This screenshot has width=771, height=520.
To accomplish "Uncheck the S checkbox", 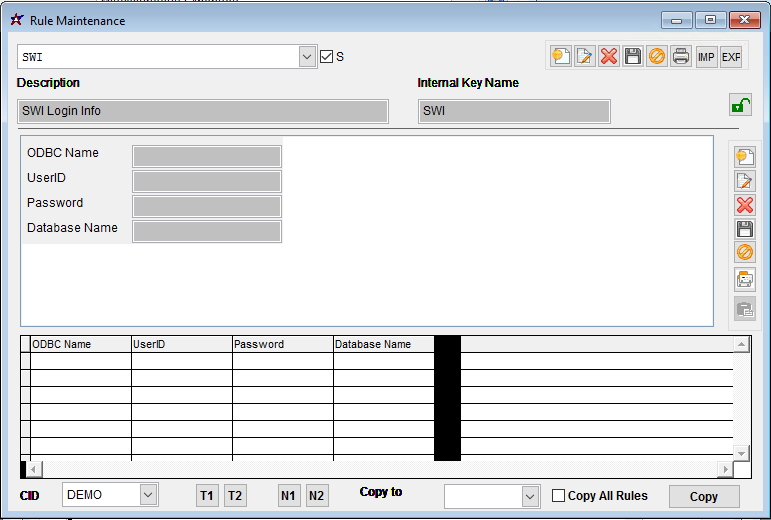I will [x=326, y=57].
